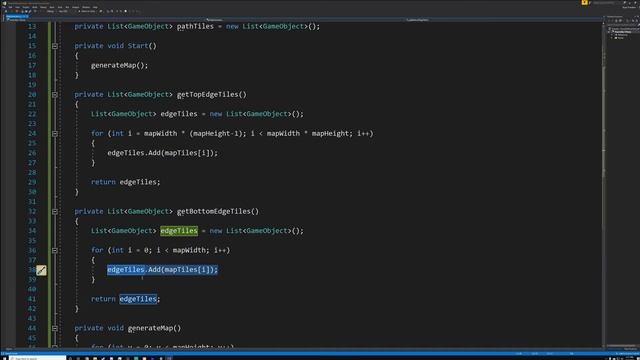Click return edgeTiles statement on line 29
The image size is (640, 360).
126,182
